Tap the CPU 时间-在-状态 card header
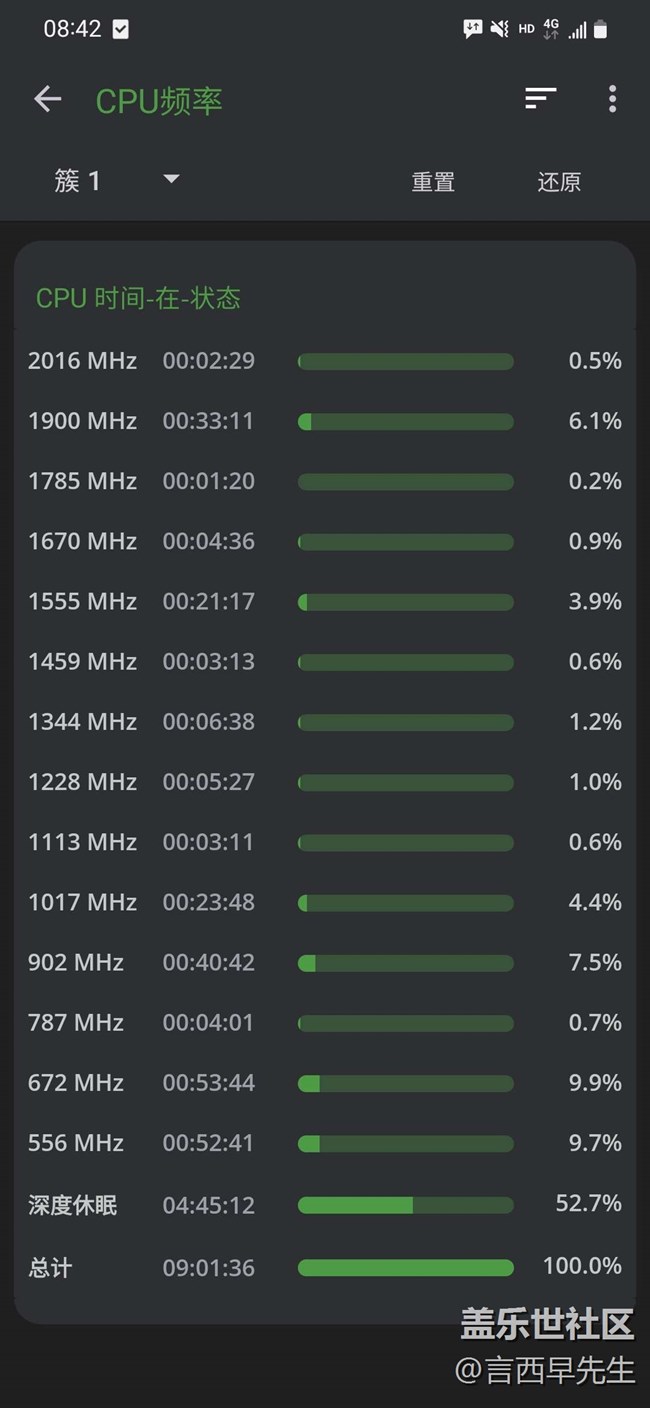 (138, 298)
